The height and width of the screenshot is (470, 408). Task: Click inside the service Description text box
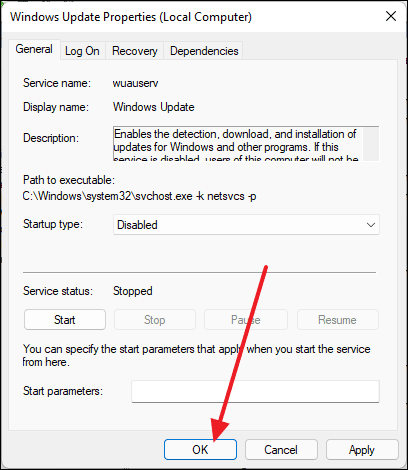coord(238,144)
